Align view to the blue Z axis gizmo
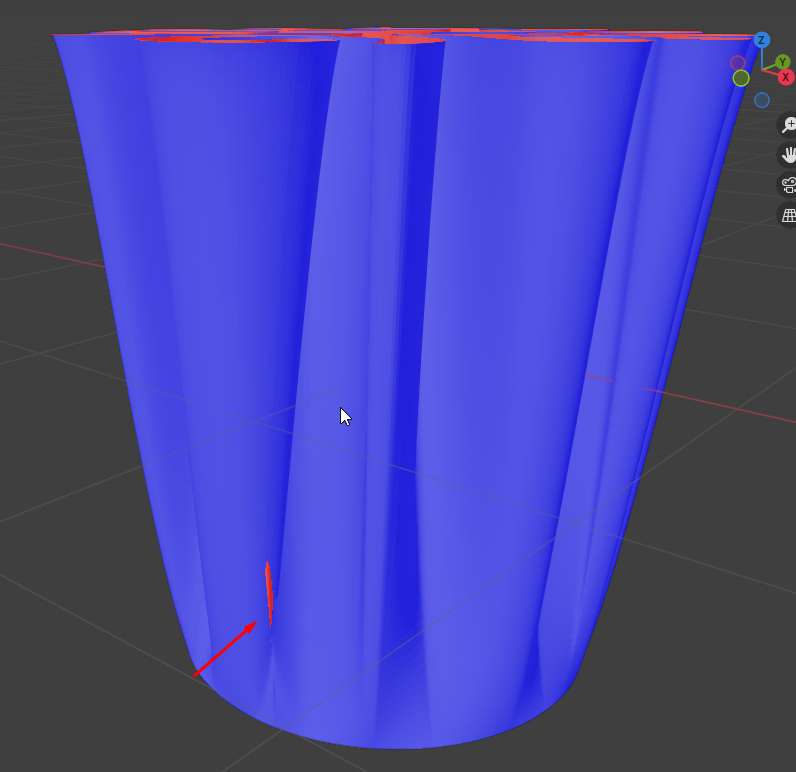This screenshot has height=772, width=796. coord(761,40)
